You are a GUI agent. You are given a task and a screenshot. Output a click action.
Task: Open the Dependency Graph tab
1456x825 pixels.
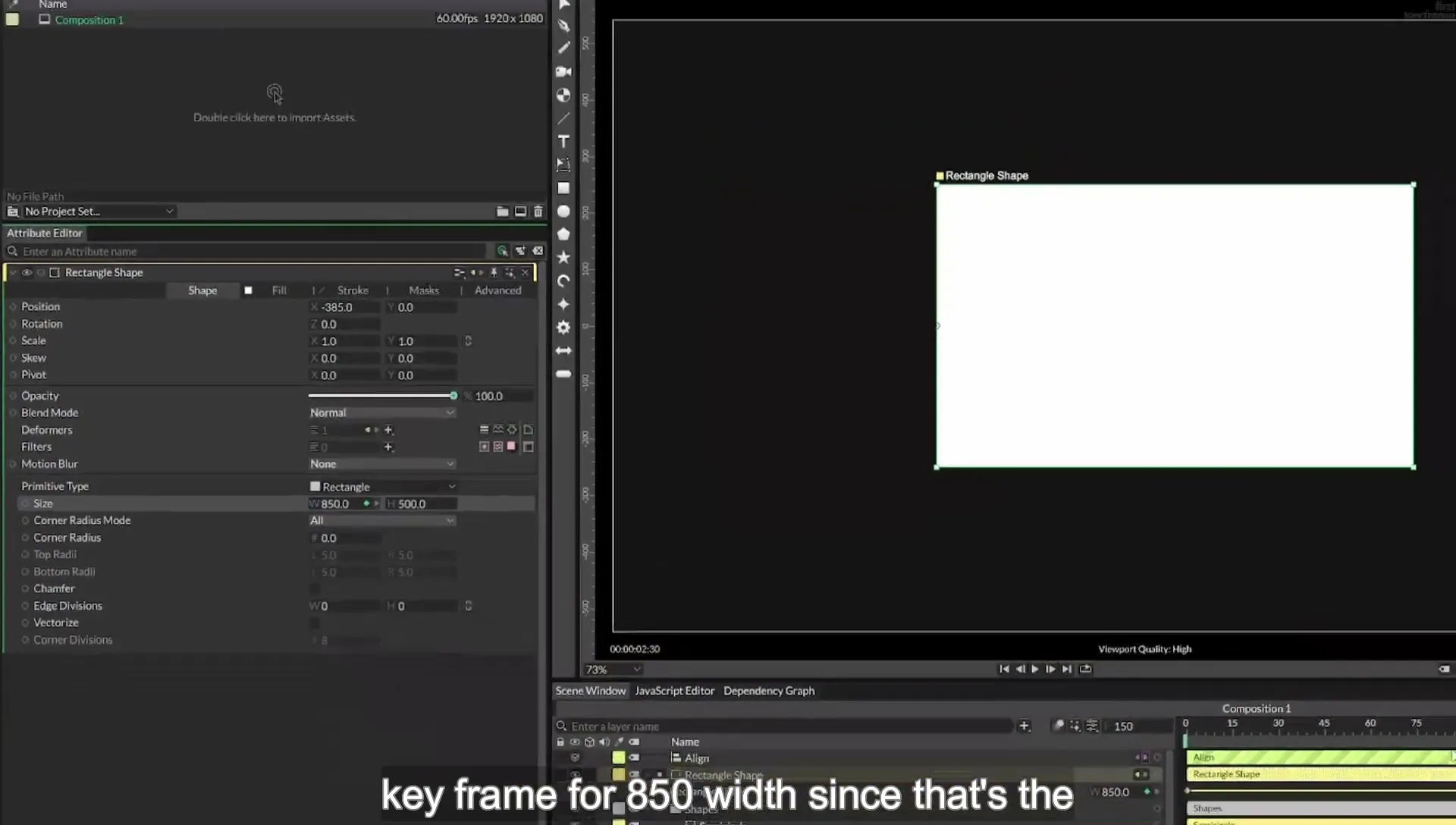point(769,691)
